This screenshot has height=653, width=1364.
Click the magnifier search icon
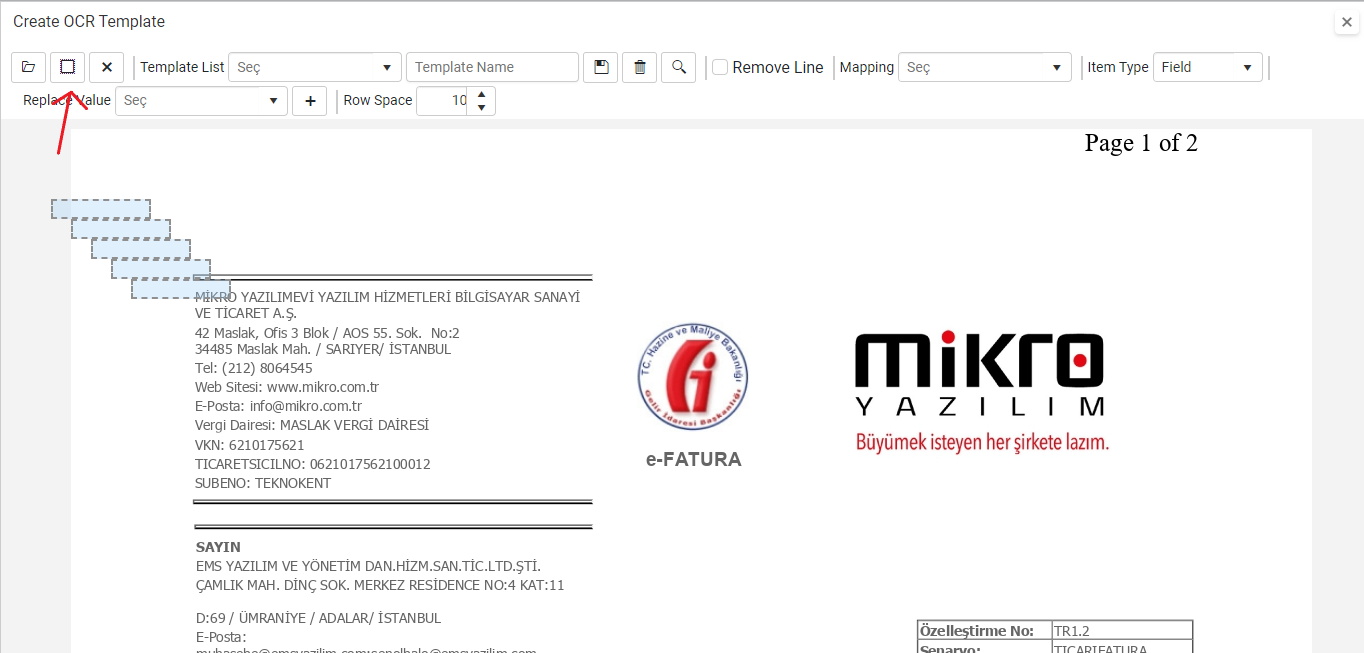pos(679,67)
